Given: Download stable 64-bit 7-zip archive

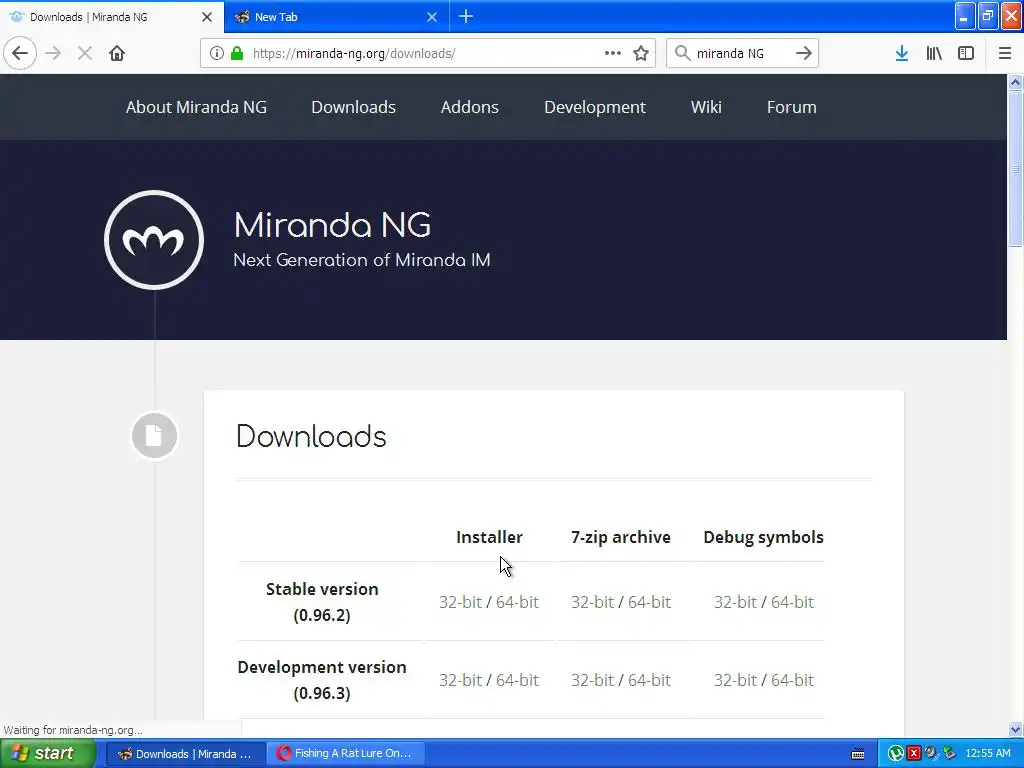Looking at the screenshot, I should point(649,601).
